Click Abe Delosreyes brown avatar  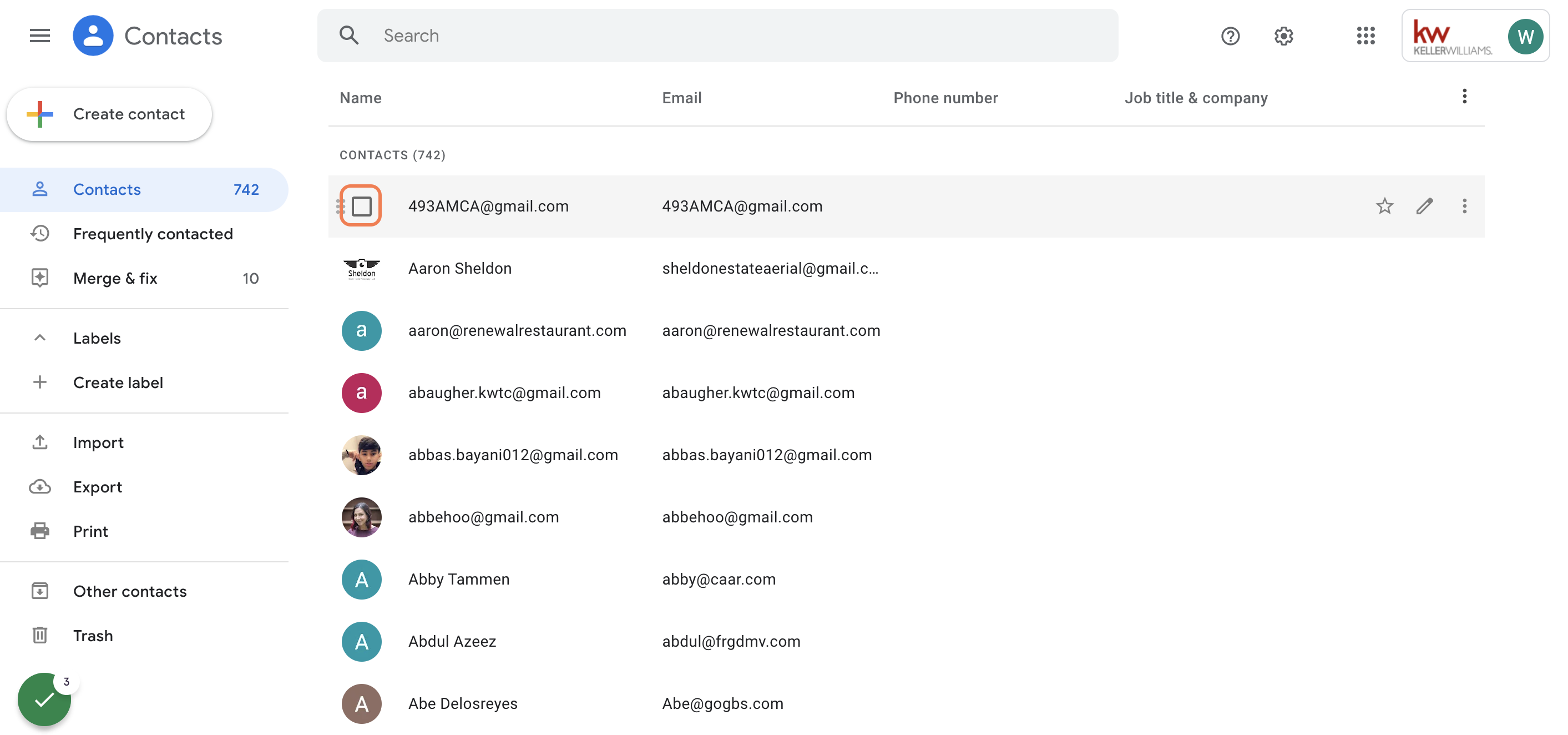click(x=361, y=703)
